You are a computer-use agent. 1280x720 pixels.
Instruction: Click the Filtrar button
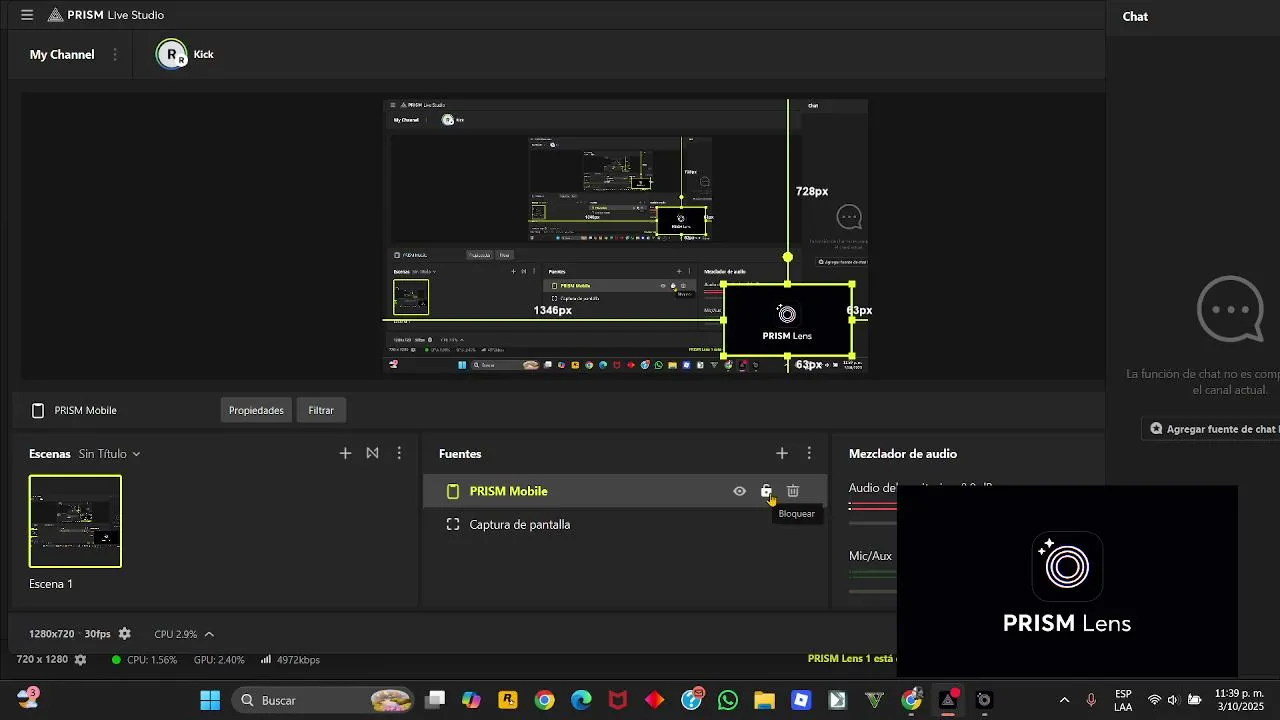tap(321, 410)
